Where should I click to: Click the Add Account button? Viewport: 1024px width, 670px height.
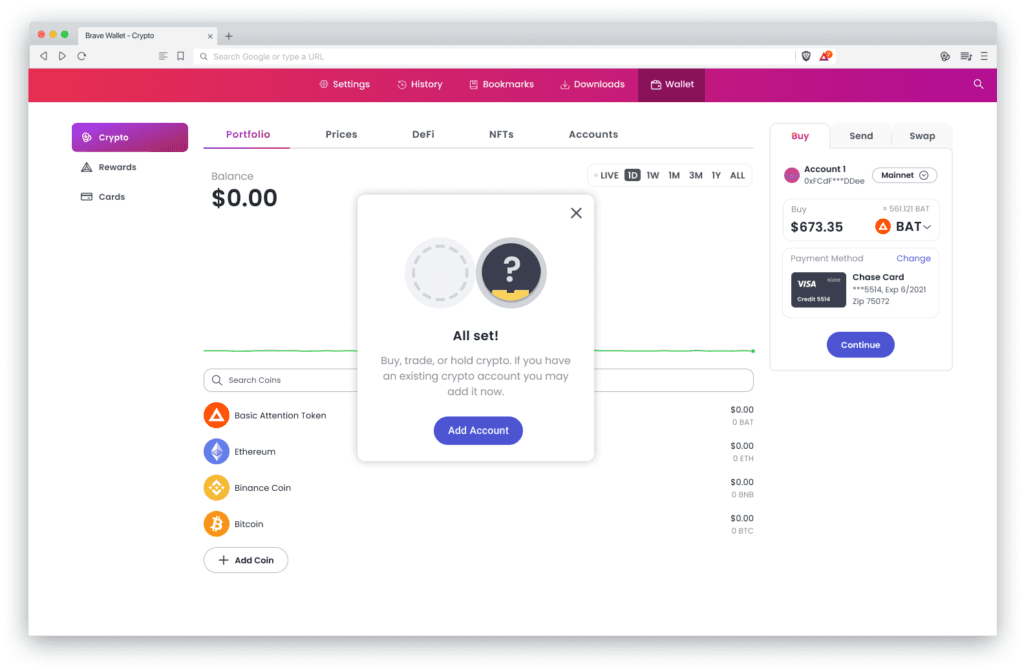point(478,430)
